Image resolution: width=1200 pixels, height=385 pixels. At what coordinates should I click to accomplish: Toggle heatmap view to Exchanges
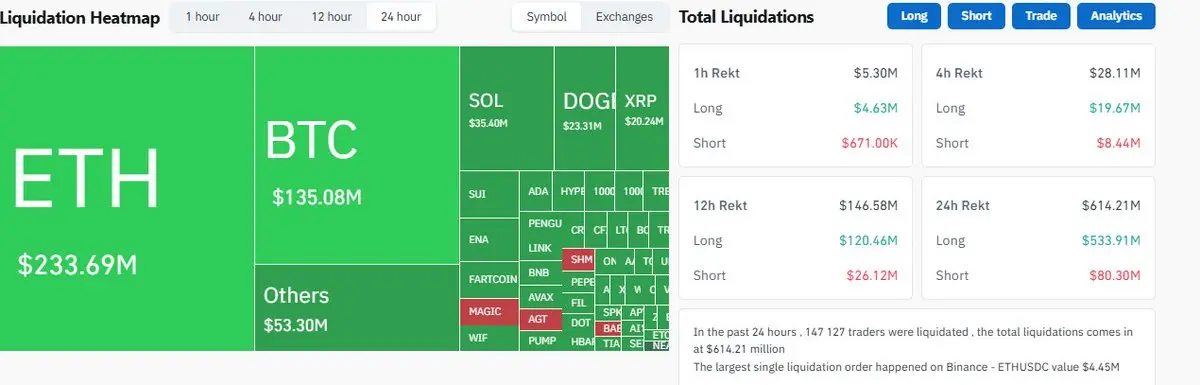click(624, 17)
